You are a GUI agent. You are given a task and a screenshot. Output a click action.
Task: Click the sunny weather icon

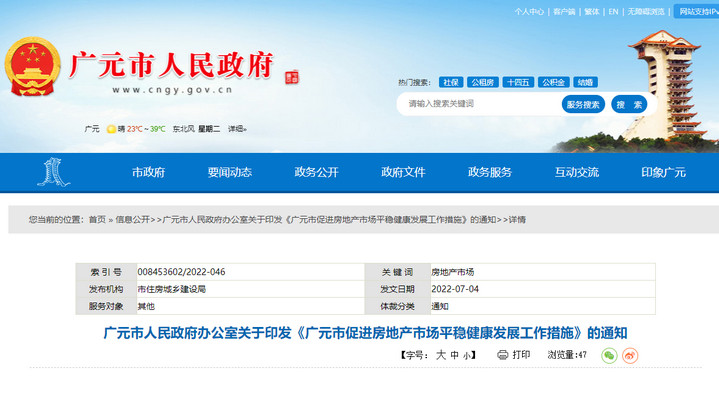111,129
